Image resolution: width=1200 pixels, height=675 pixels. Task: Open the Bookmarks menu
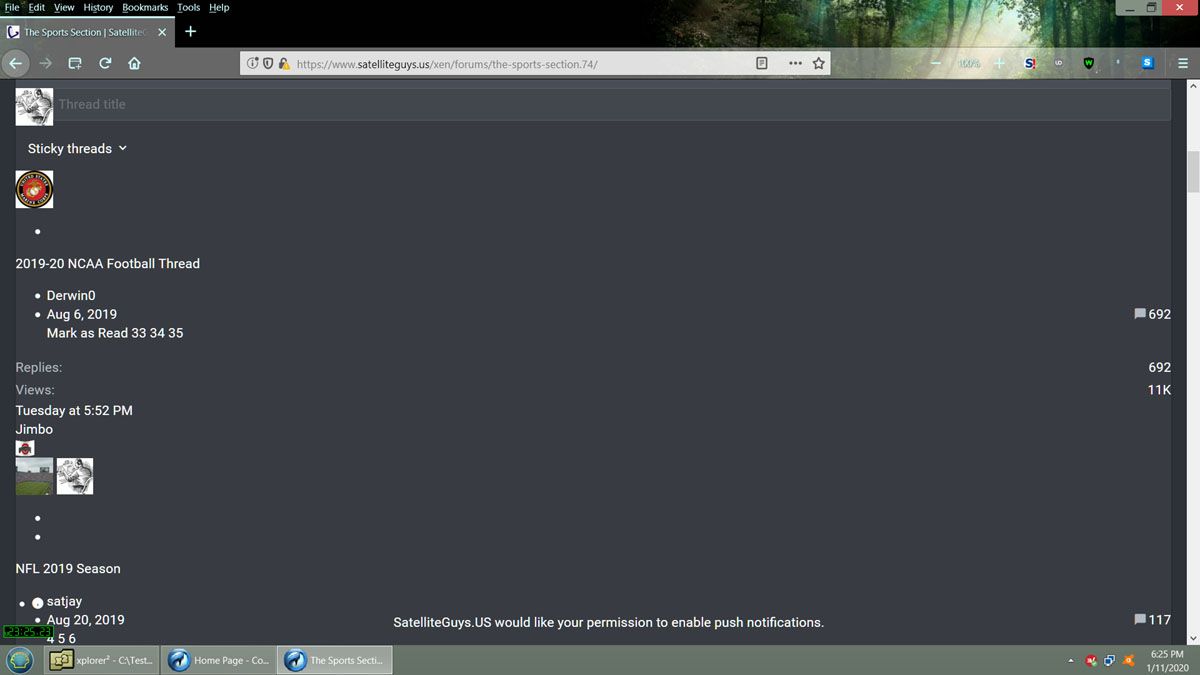(x=145, y=7)
